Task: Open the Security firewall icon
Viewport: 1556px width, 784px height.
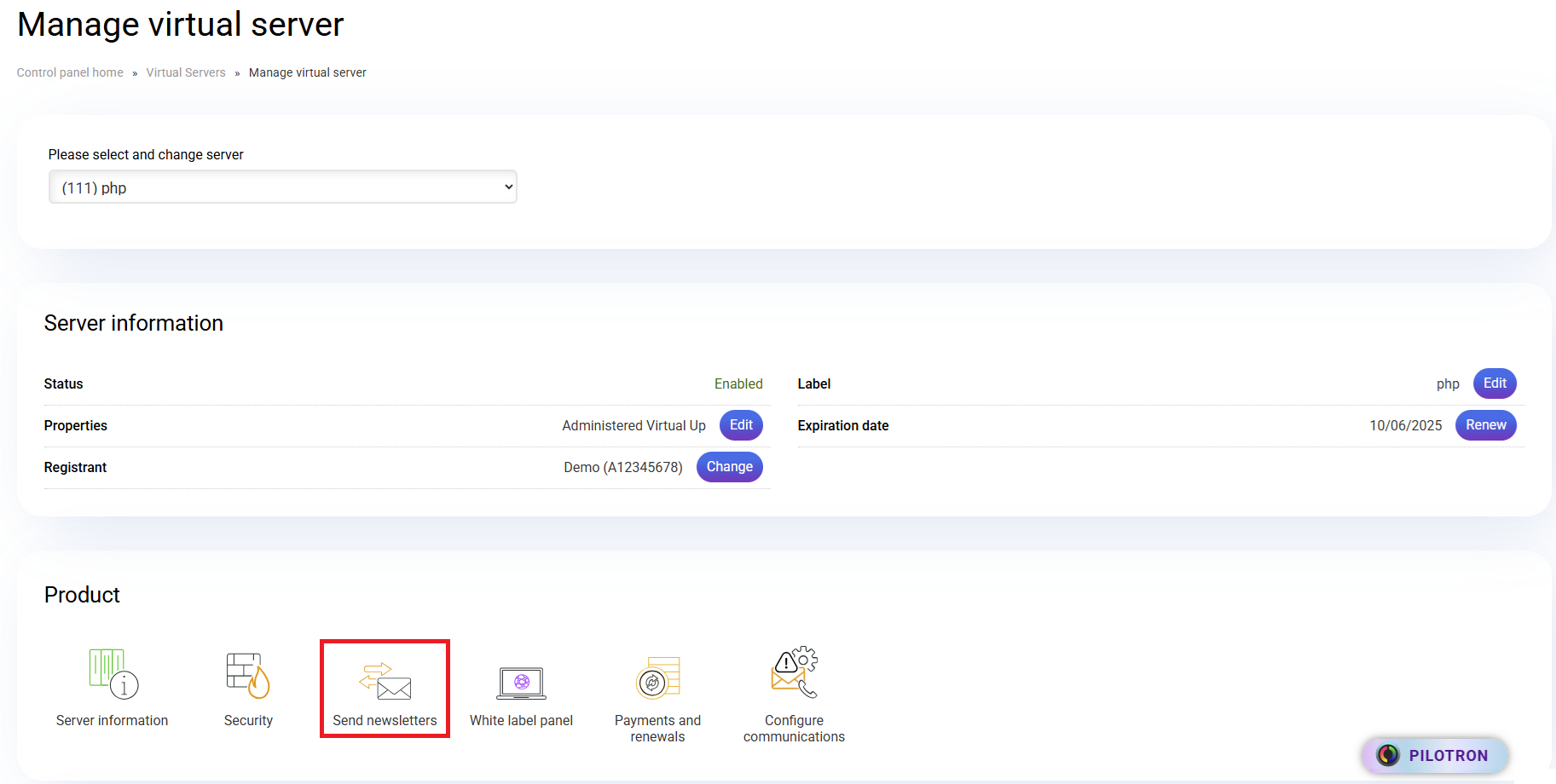Action: pyautogui.click(x=248, y=675)
